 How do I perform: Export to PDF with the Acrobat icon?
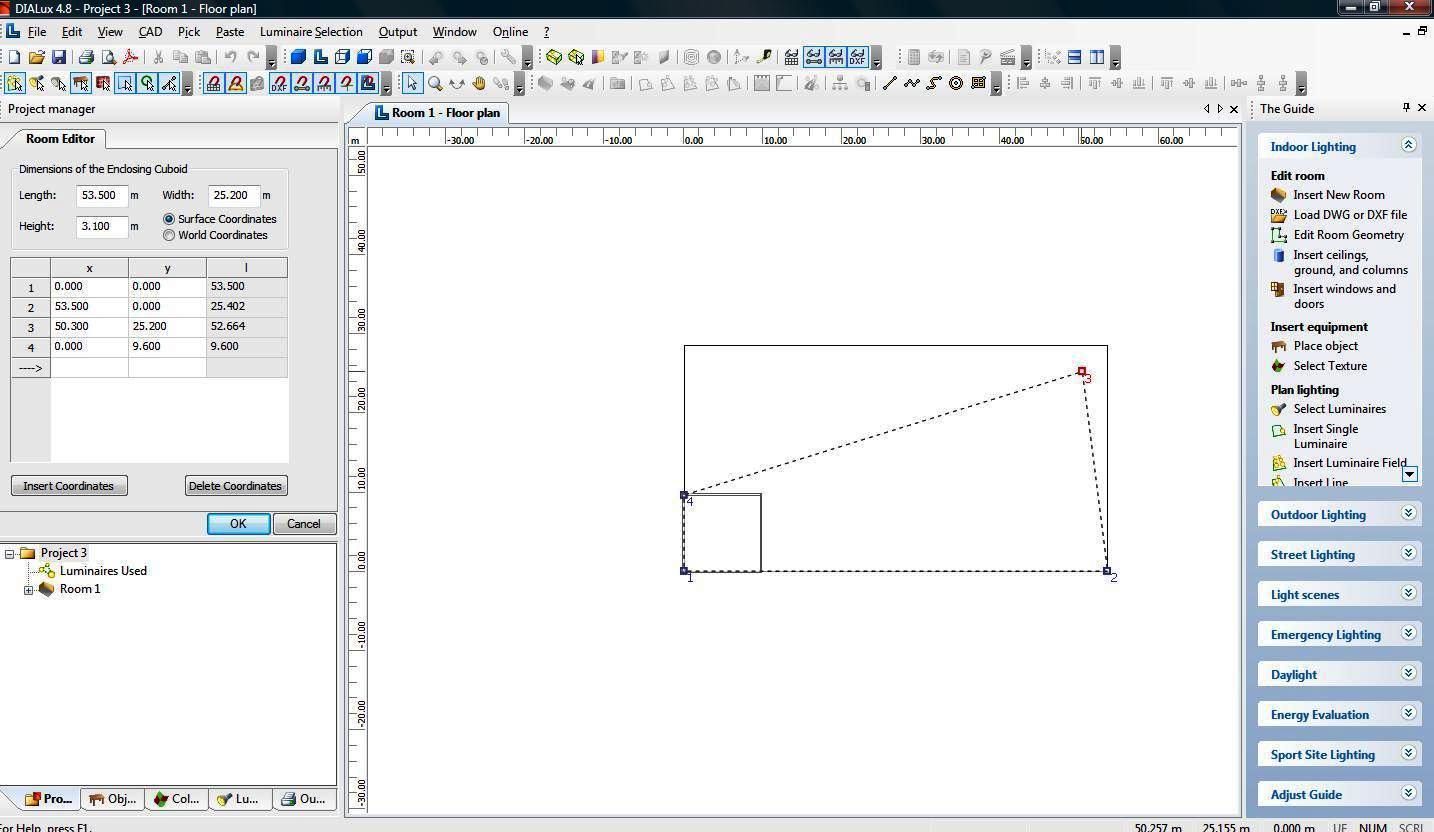pyautogui.click(x=130, y=57)
